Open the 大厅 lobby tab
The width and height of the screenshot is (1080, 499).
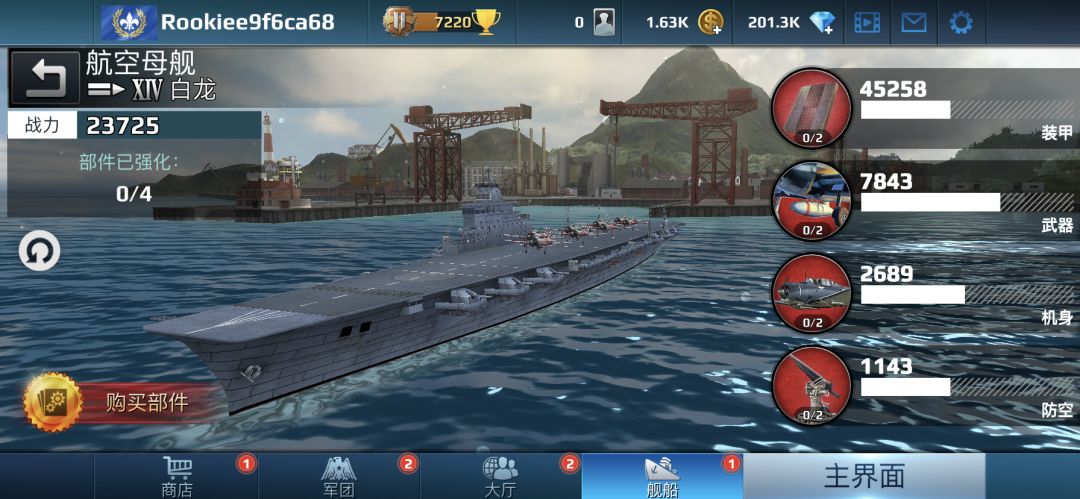(501, 476)
